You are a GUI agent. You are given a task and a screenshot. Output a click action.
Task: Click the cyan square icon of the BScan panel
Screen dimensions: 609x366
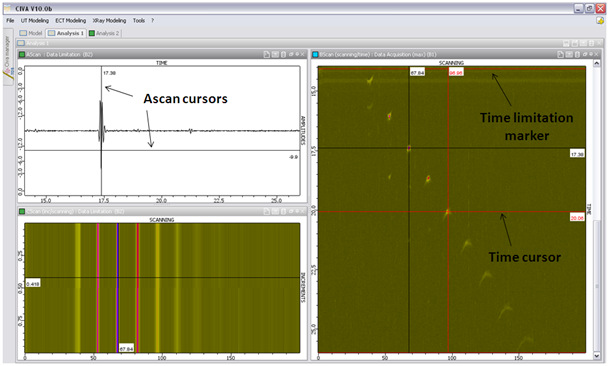[x=315, y=54]
